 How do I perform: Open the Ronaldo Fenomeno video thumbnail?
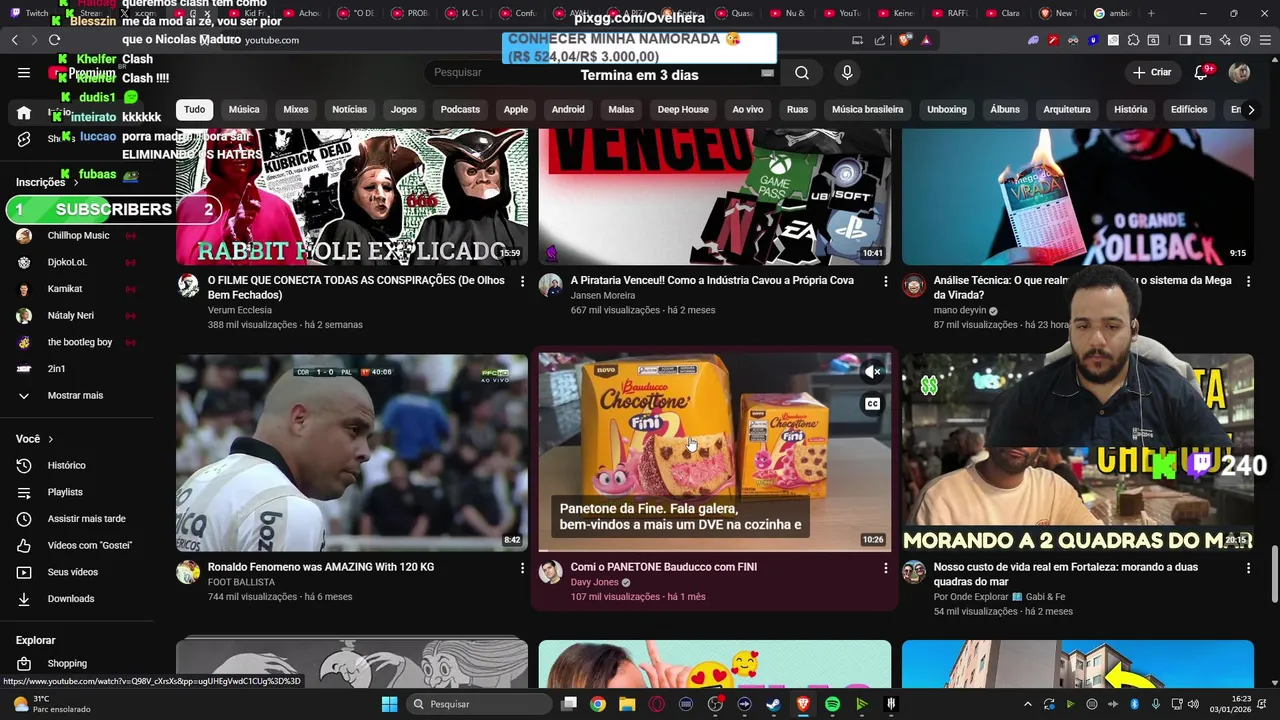coord(352,452)
